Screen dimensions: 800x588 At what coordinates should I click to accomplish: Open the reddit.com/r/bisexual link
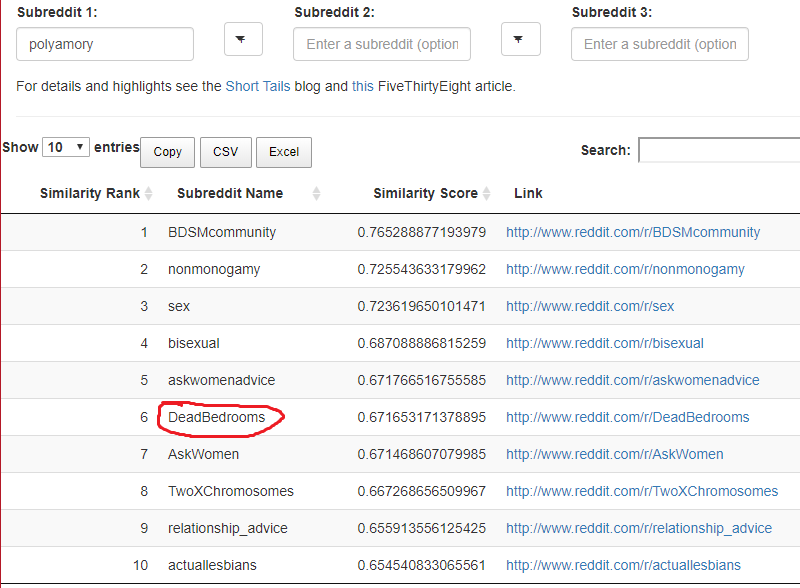tap(605, 343)
